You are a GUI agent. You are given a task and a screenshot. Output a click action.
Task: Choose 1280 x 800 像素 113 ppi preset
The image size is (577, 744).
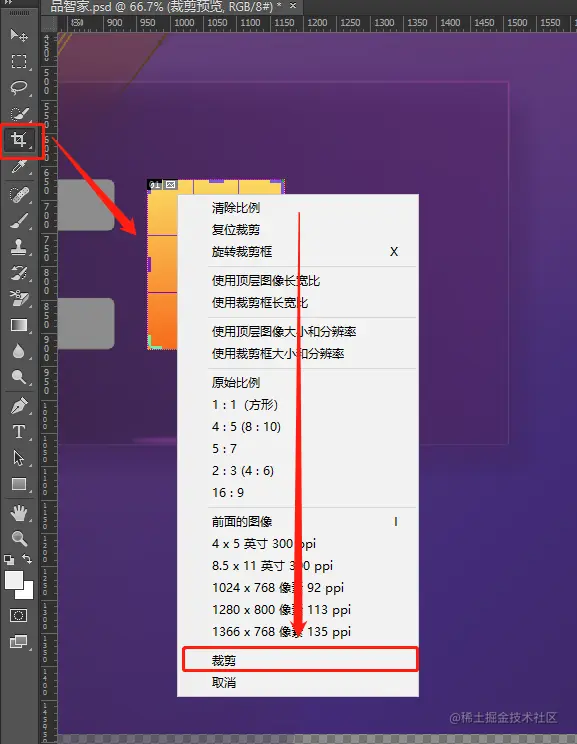(298, 610)
